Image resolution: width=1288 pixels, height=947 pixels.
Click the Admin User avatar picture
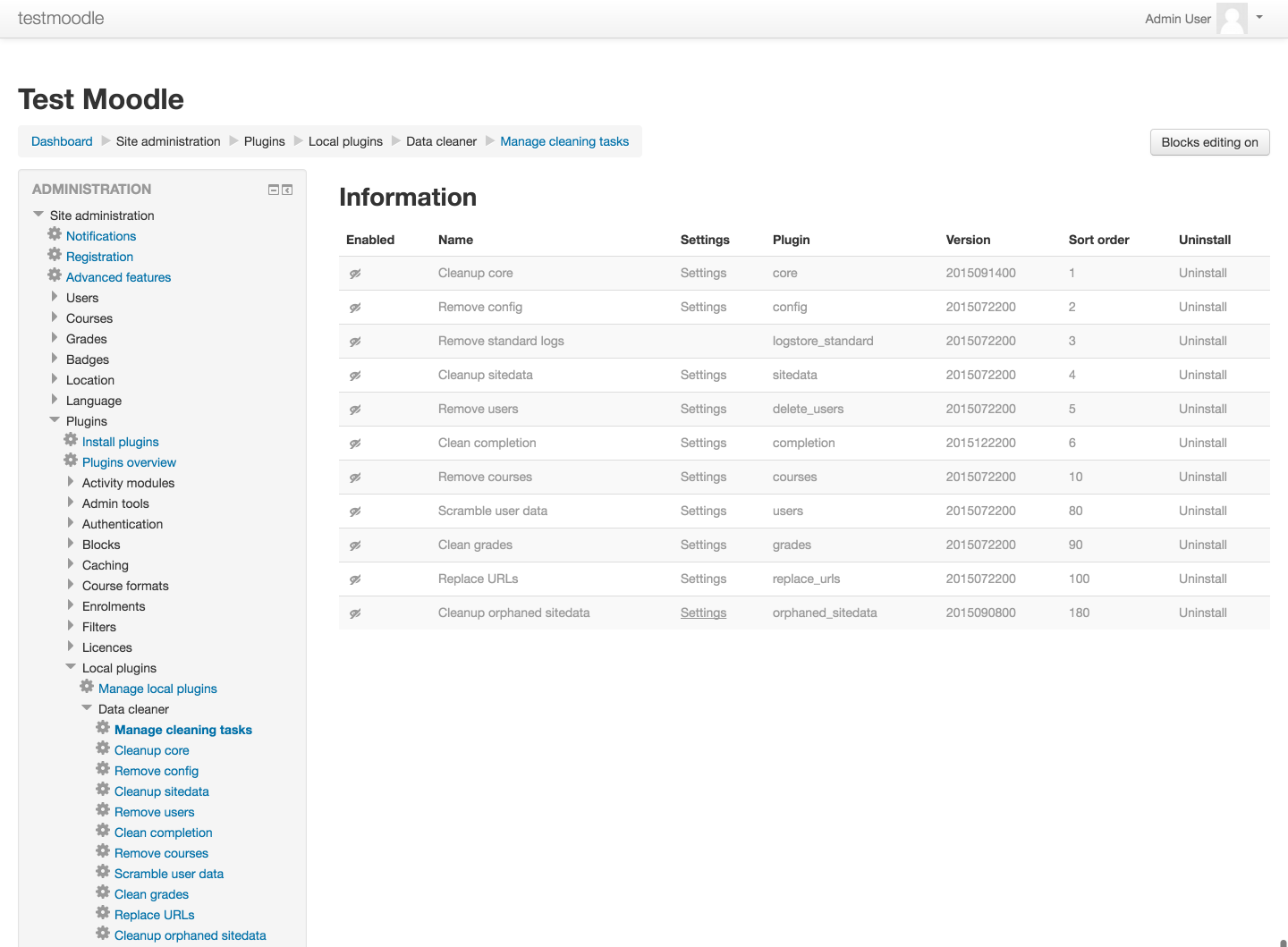point(1232,19)
